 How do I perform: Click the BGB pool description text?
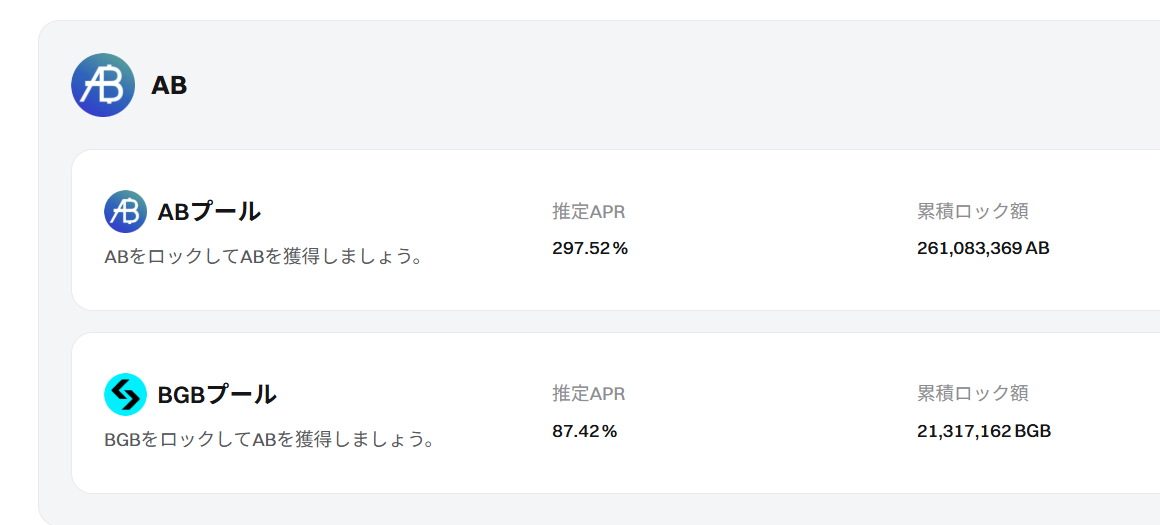coord(269,439)
